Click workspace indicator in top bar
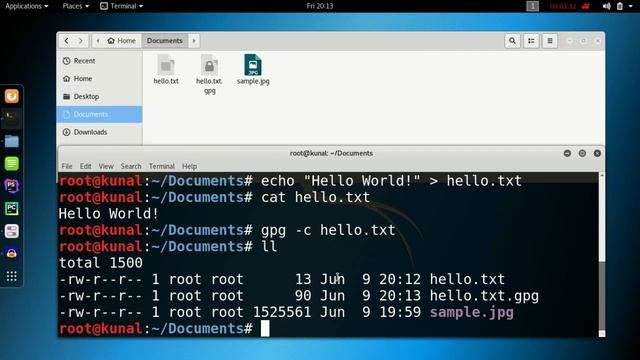Screen dimensions: 640x360 [x=532, y=6]
